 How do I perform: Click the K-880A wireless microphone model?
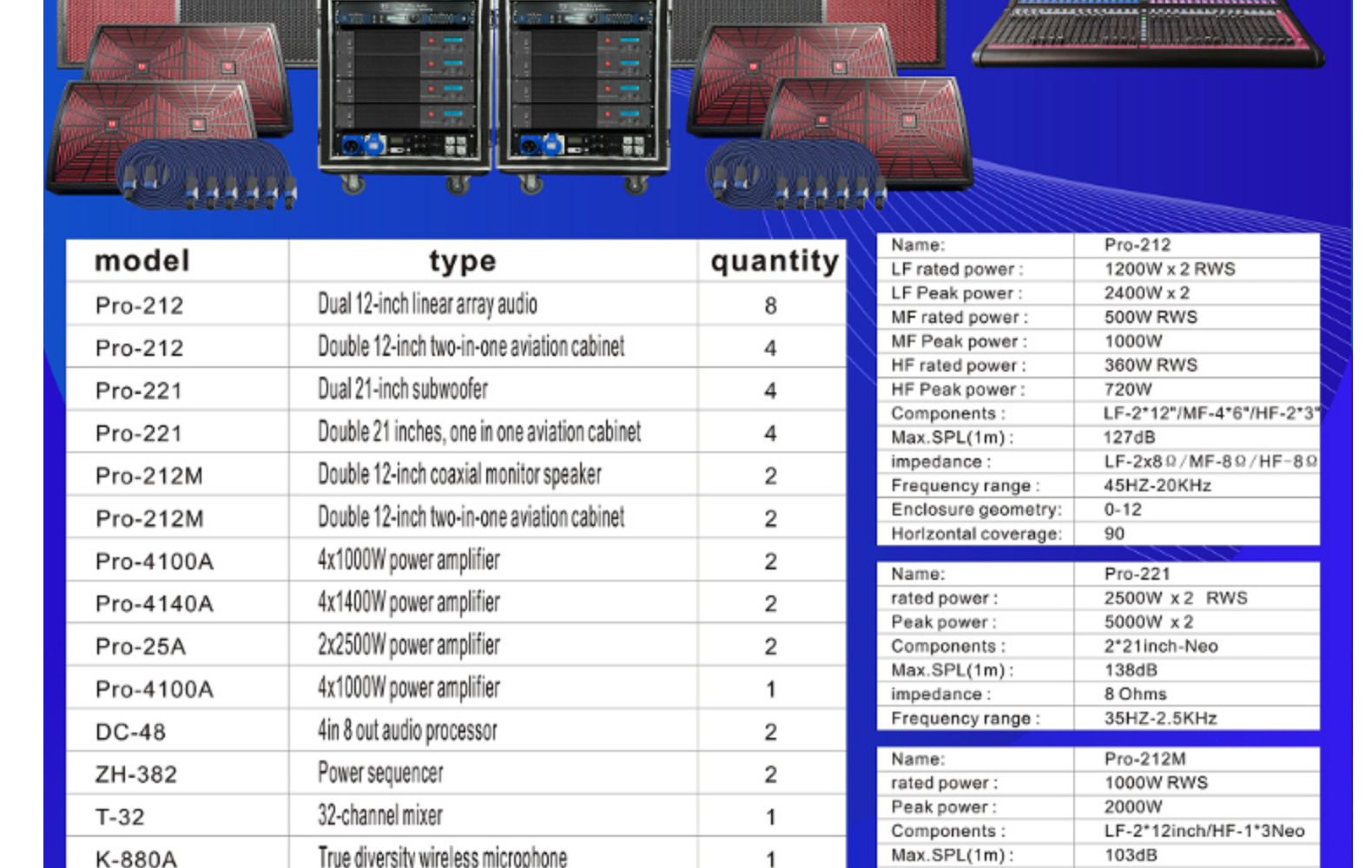(135, 858)
